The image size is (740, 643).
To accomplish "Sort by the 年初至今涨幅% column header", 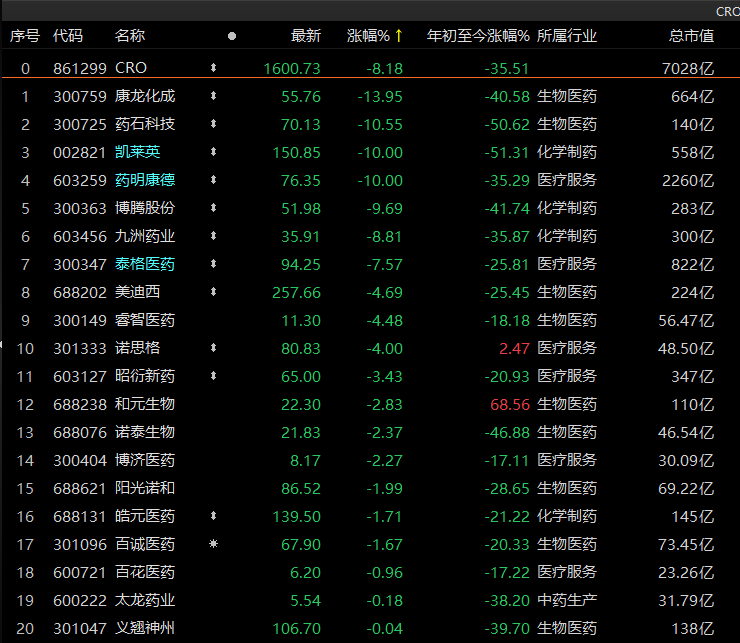I will click(478, 36).
